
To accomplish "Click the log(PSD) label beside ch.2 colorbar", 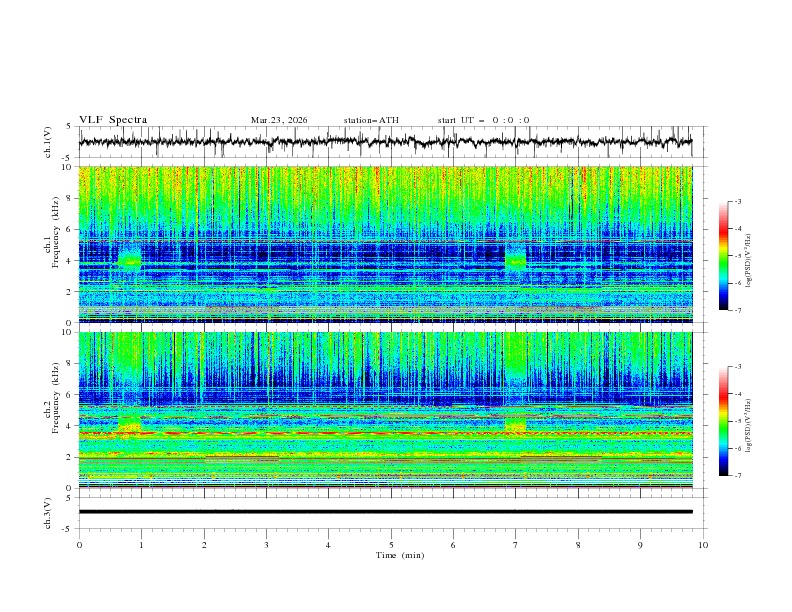I will pos(748,425).
